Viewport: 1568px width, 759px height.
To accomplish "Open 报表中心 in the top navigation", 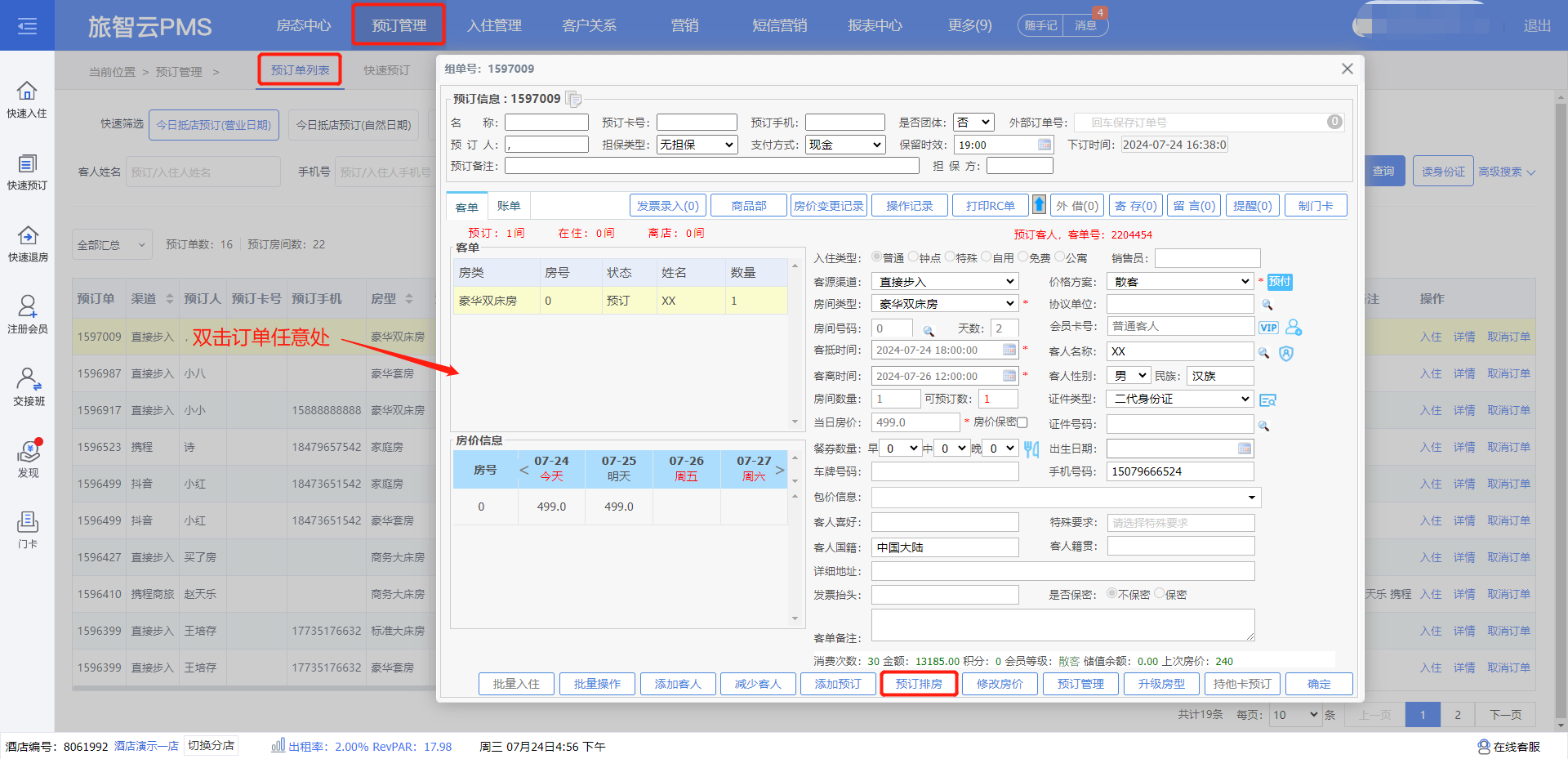I will click(875, 25).
